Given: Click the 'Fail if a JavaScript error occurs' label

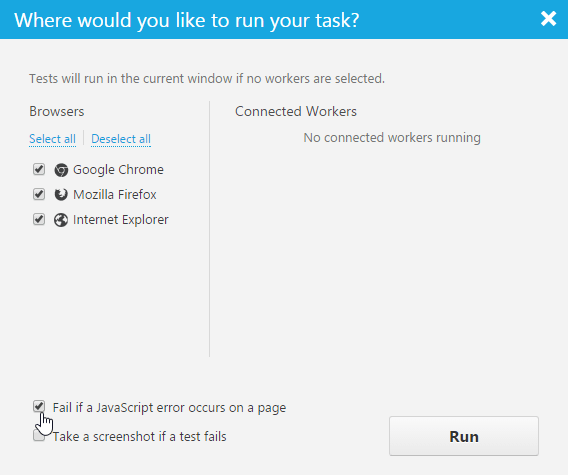Looking at the screenshot, I should point(170,408).
